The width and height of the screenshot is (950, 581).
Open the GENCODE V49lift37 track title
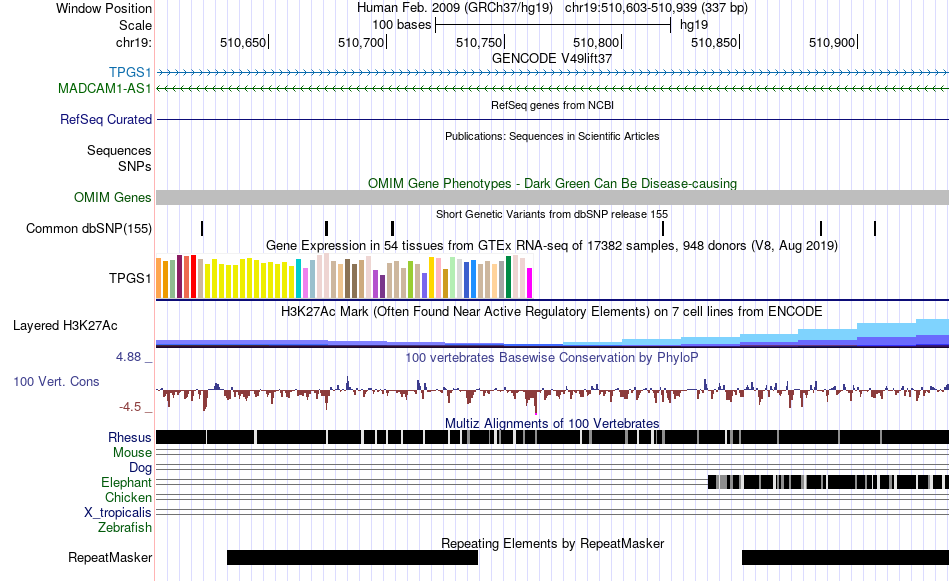tap(552, 59)
